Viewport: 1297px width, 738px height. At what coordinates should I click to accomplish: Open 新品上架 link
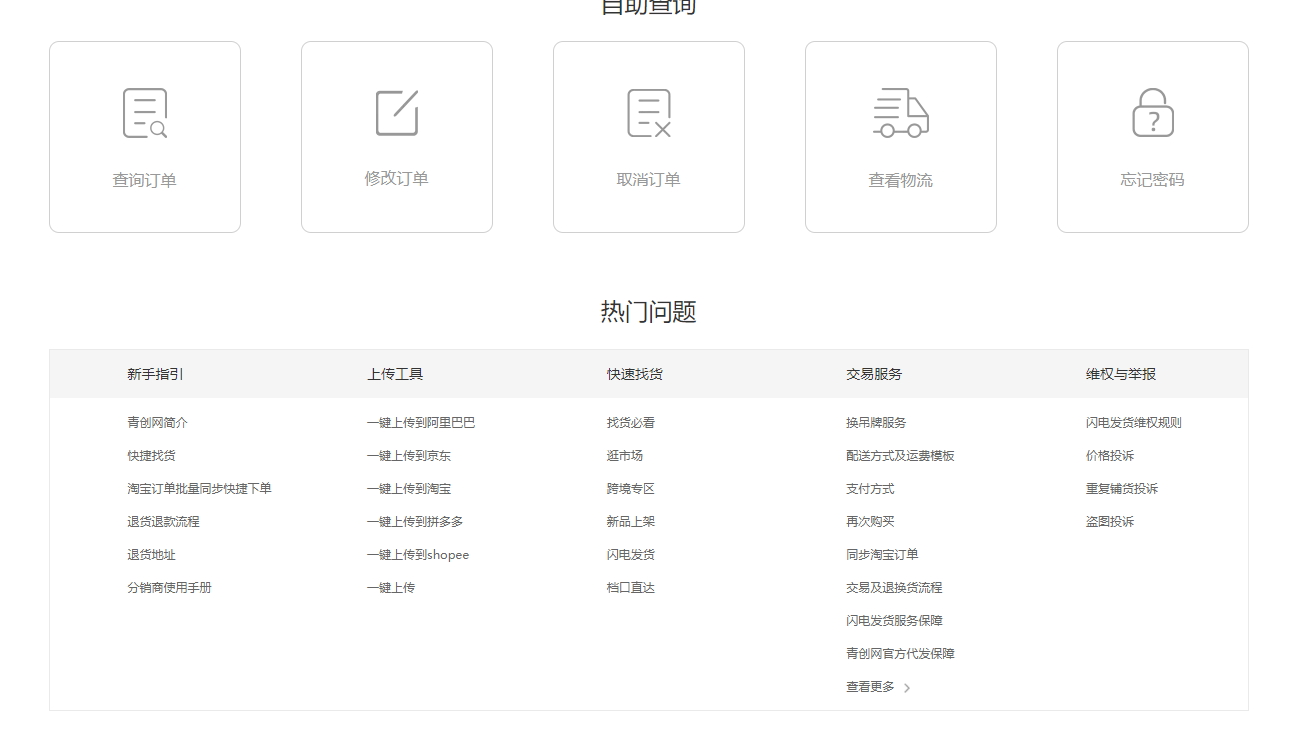click(631, 522)
